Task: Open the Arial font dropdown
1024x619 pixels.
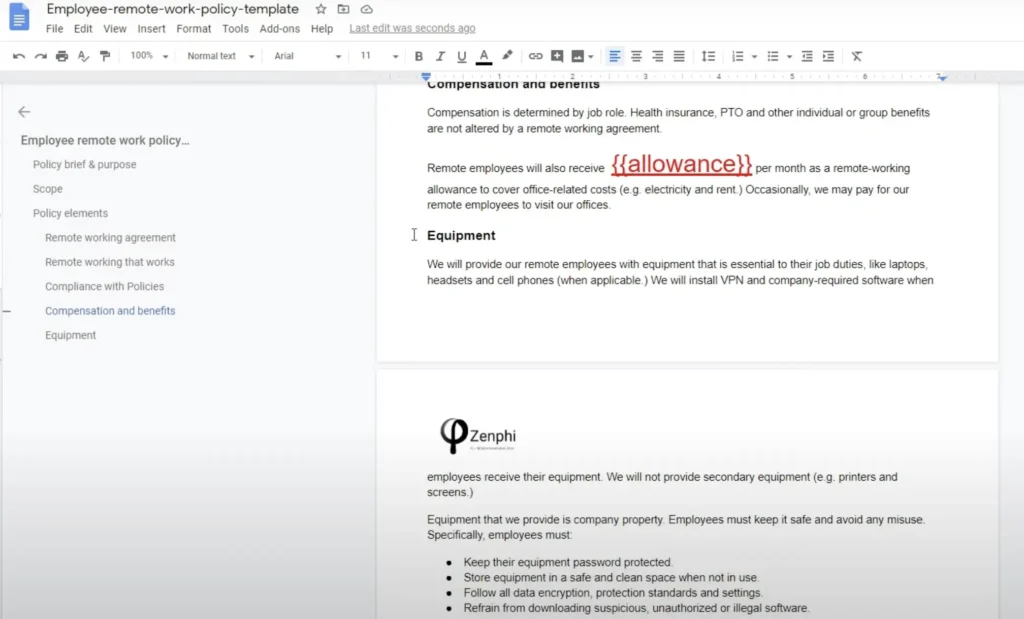Action: click(308, 56)
